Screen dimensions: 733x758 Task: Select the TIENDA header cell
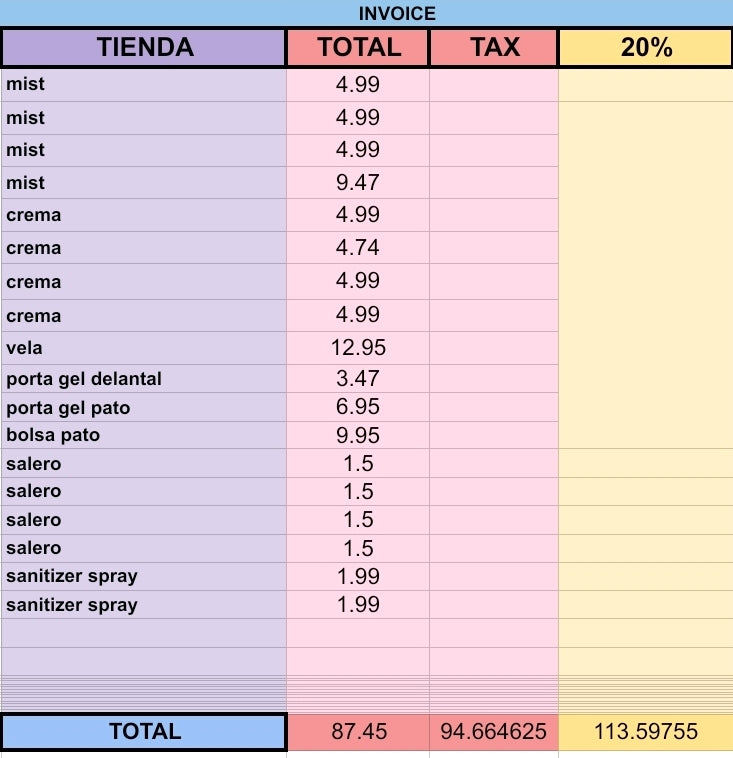tap(144, 47)
